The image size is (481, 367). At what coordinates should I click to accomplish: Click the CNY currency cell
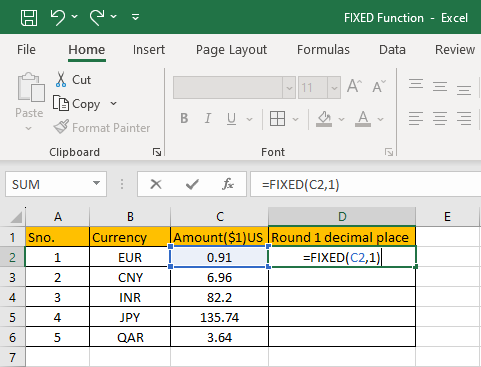click(130, 277)
